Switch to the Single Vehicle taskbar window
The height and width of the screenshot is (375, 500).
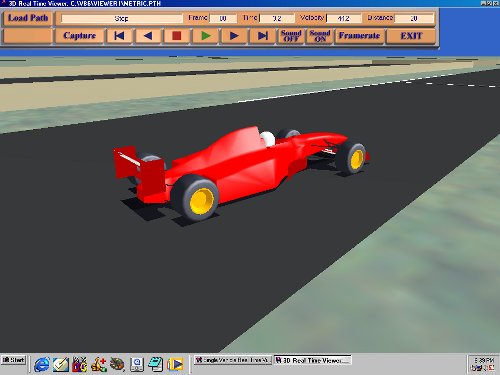233,360
